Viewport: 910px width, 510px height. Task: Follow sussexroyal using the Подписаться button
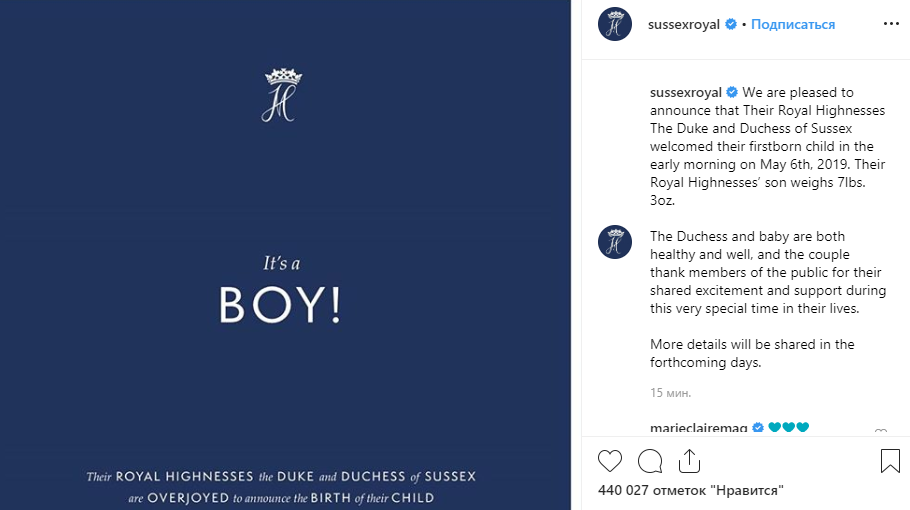pos(793,25)
